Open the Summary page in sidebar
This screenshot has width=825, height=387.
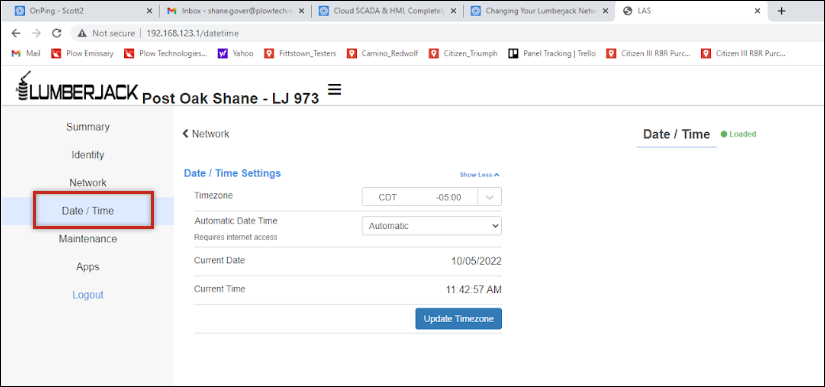(x=88, y=127)
